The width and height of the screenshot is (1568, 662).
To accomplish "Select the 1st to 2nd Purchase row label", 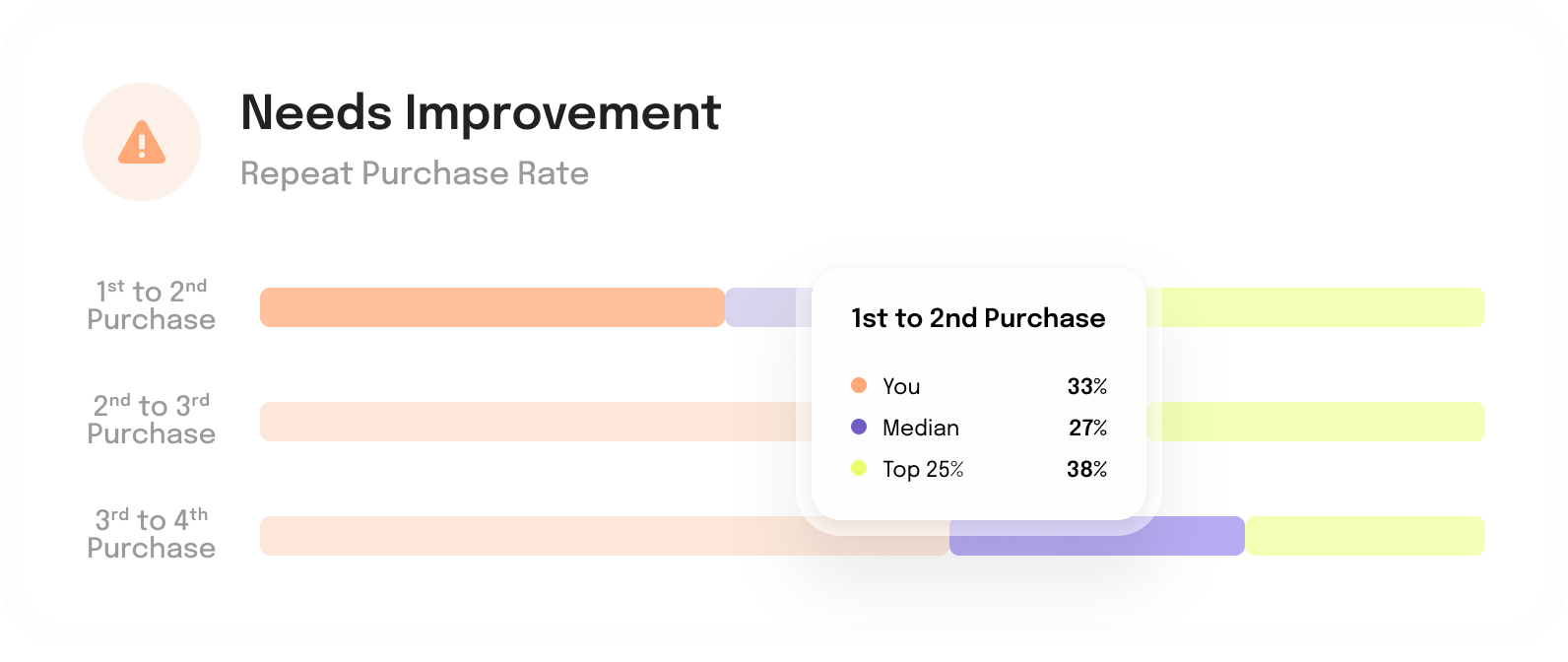I will tap(151, 305).
